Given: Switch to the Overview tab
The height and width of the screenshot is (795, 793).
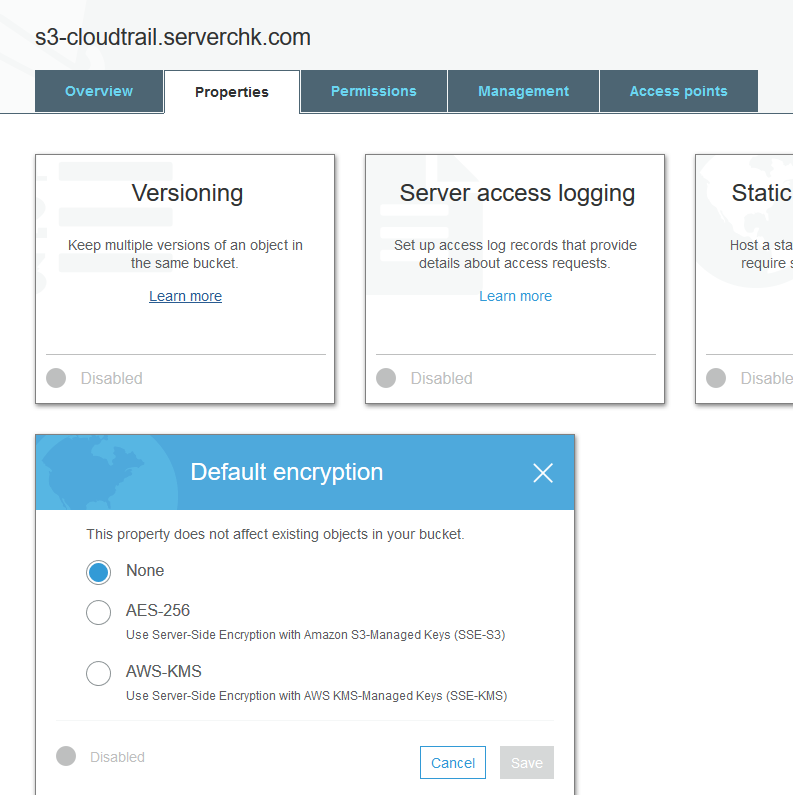Looking at the screenshot, I should (x=99, y=91).
